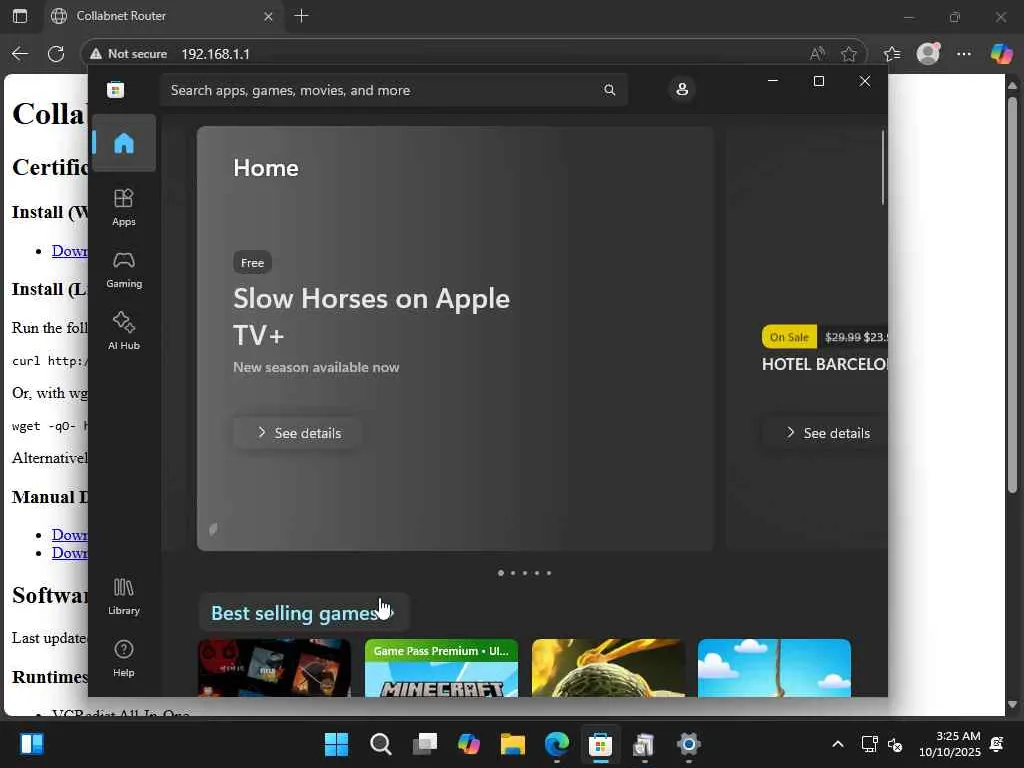The width and height of the screenshot is (1024, 768).
Task: See details for Slow Horses on Apple TV+
Action: 298,433
